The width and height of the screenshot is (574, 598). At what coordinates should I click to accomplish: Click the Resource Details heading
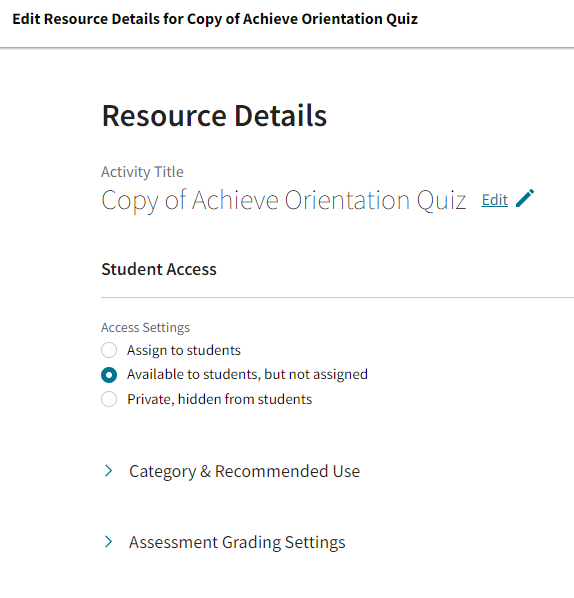coord(214,116)
